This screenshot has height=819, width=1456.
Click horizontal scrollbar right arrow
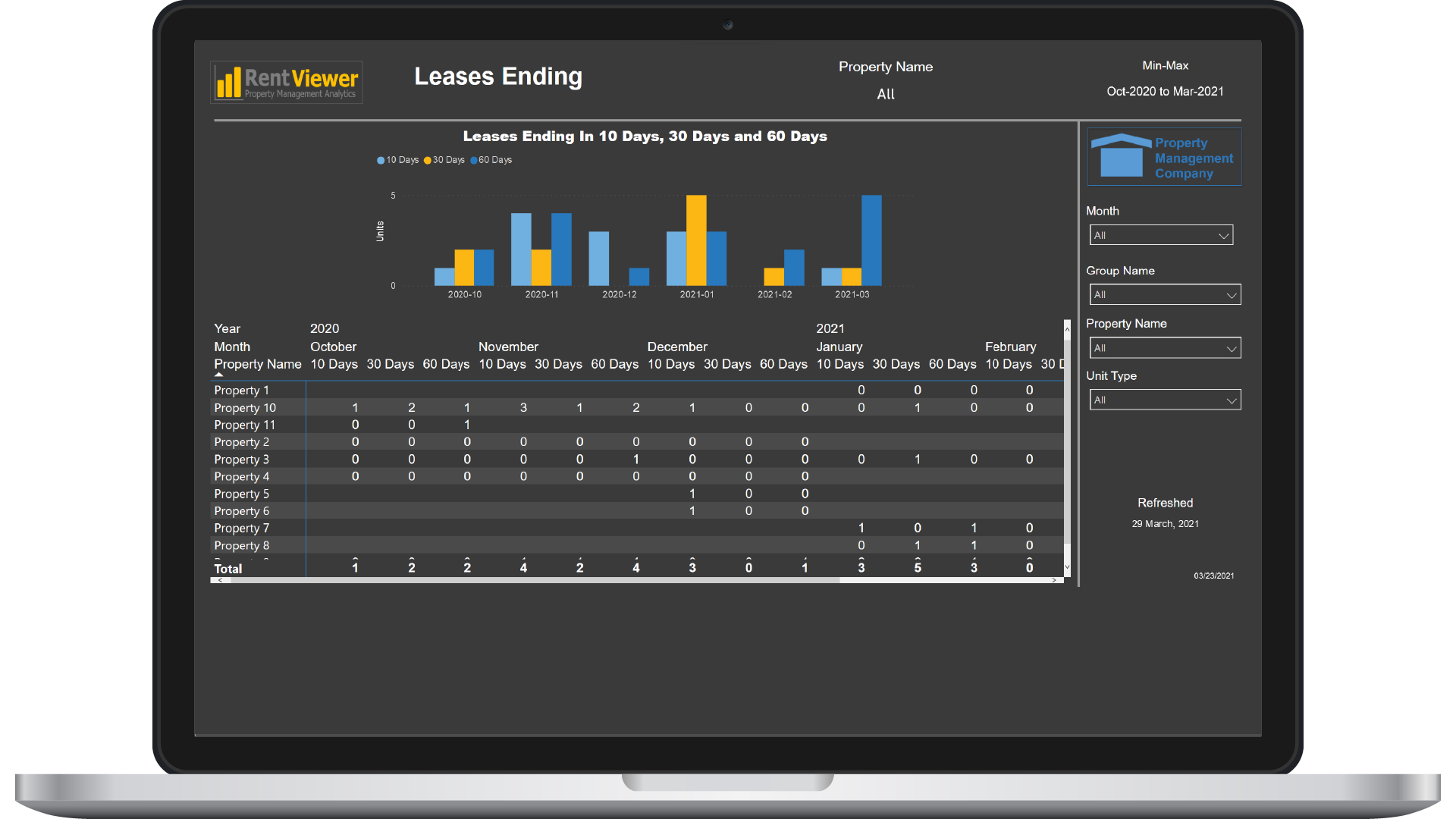coord(1054,580)
